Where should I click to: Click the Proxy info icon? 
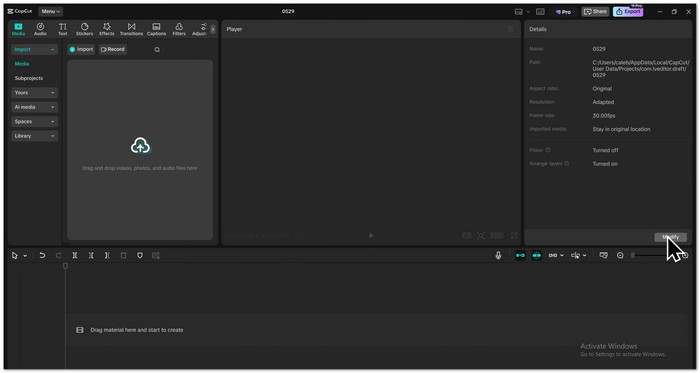[548, 150]
